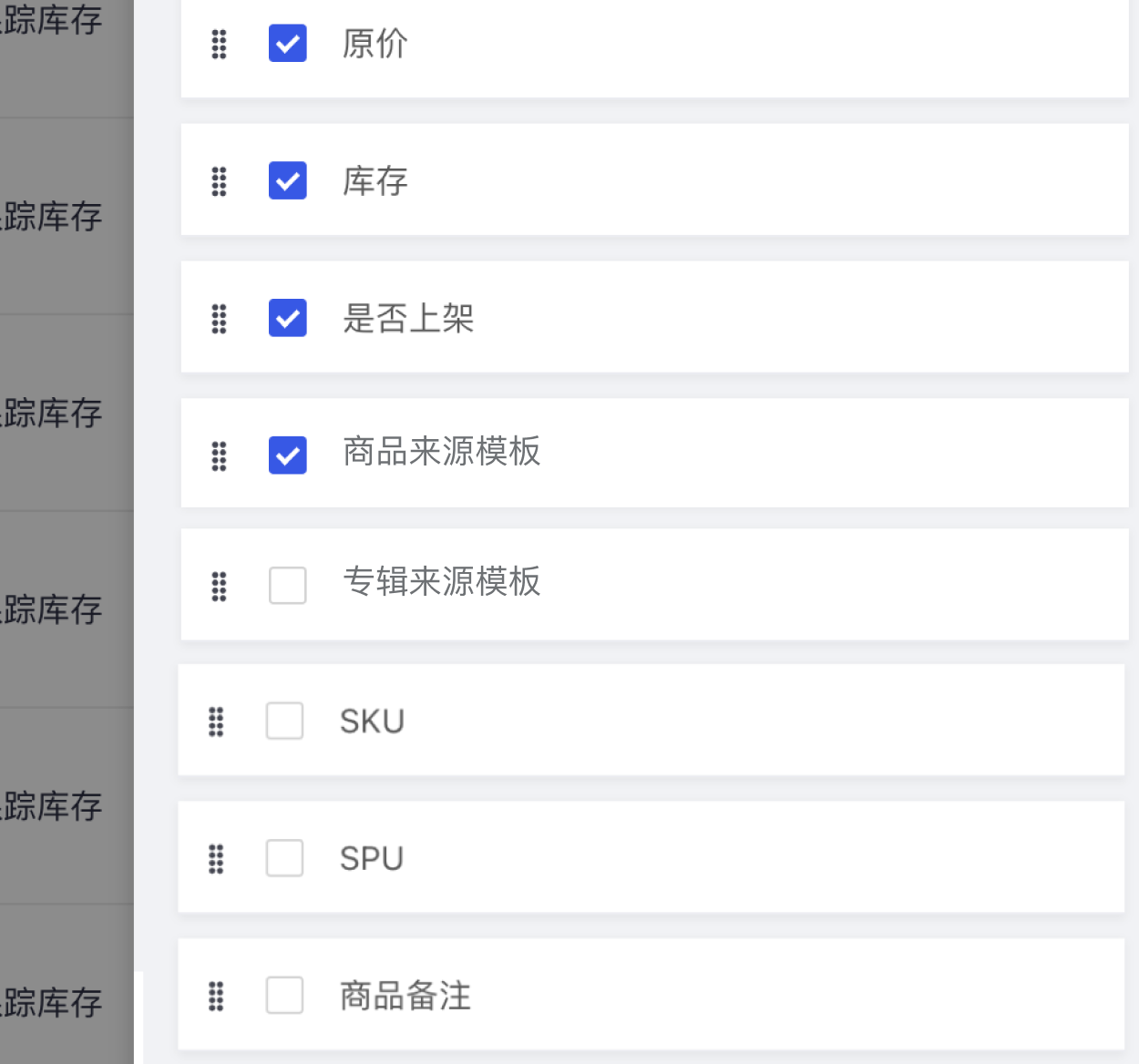
Task: Uncheck the 原价 checkbox
Action: (x=288, y=43)
